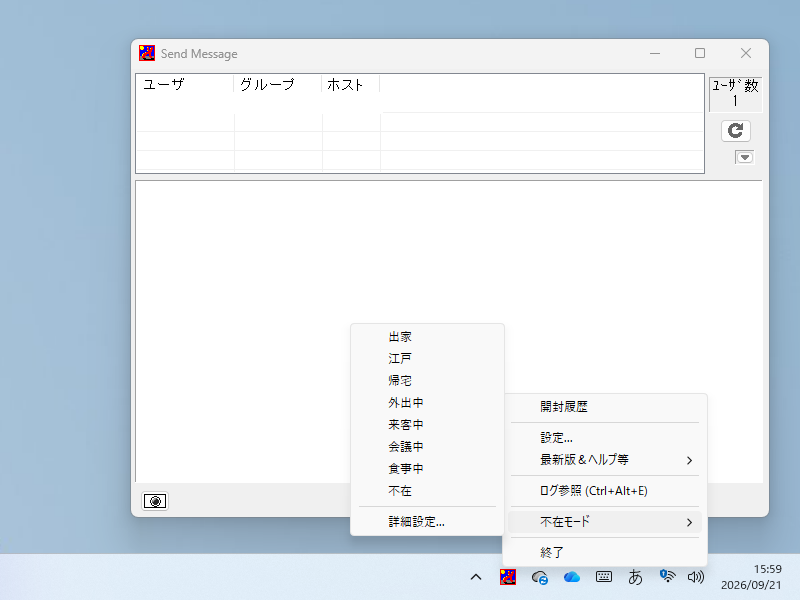Click the OneDrive cloud tray icon

pos(571,577)
